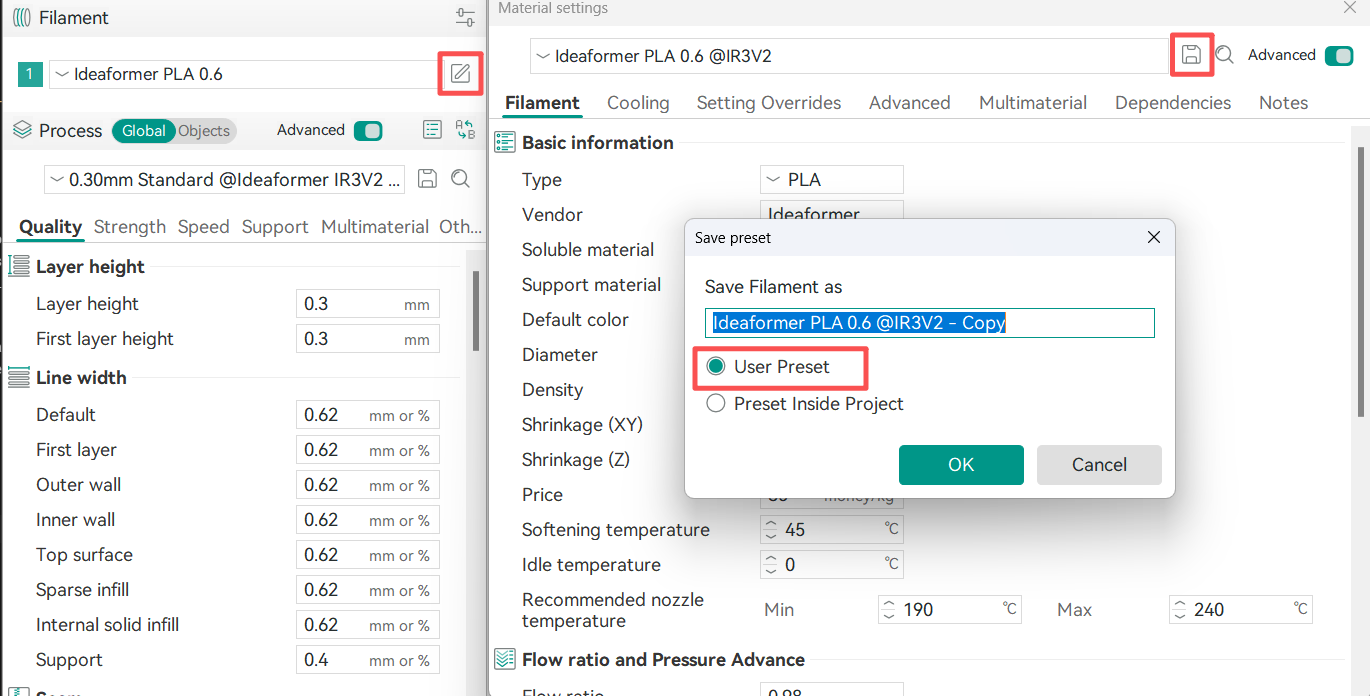Click the Outer wall line width field

click(x=368, y=485)
